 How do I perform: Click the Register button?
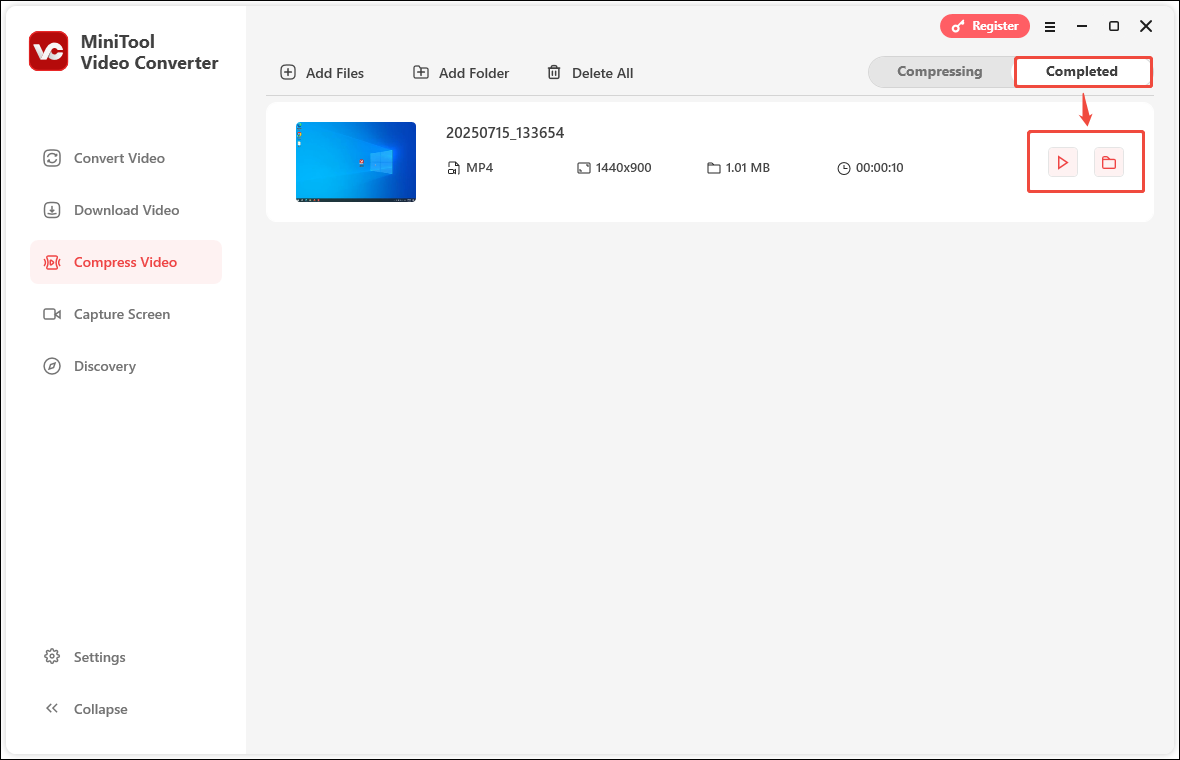click(985, 26)
